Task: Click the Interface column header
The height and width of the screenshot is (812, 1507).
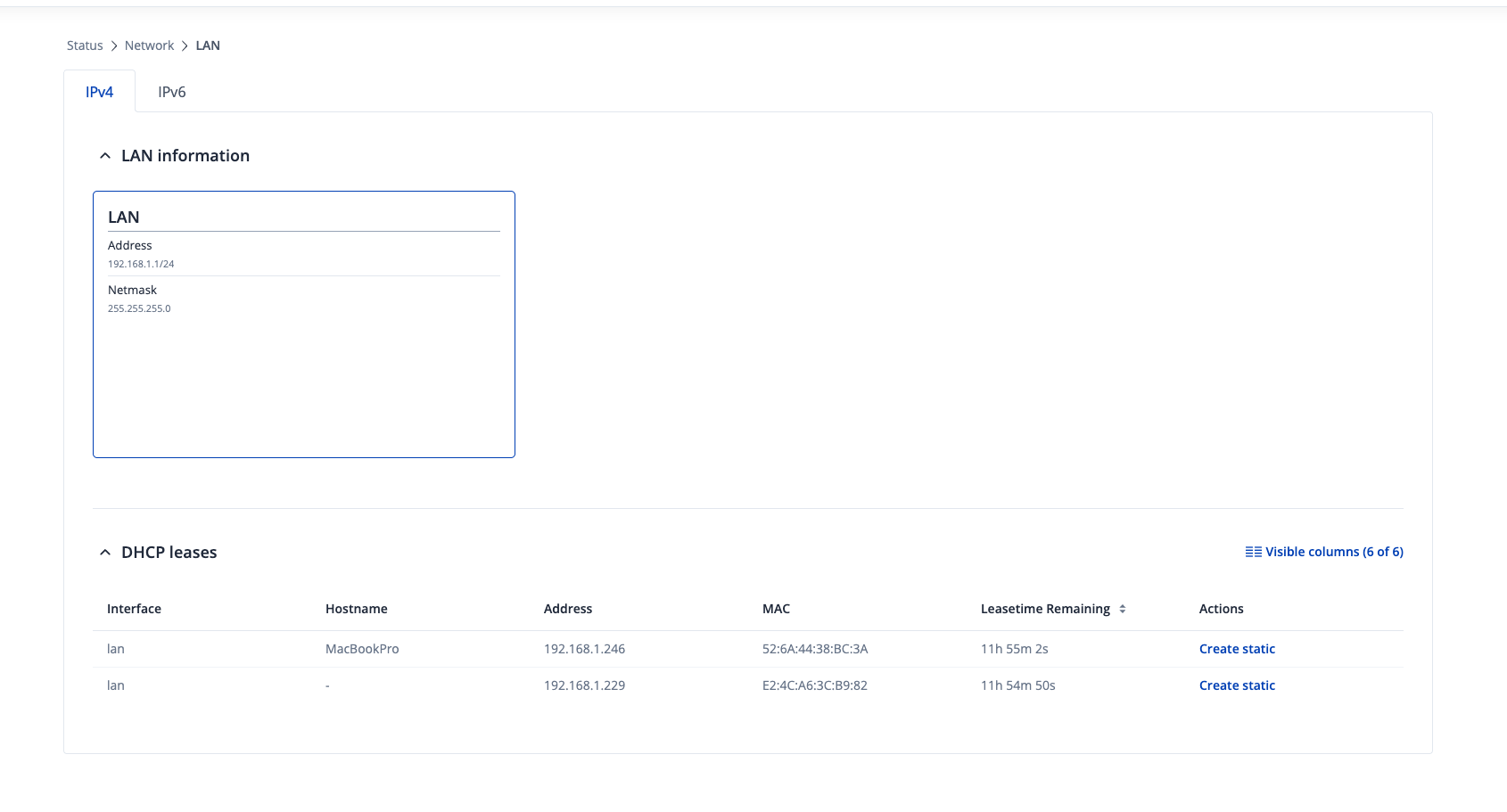Action: click(x=134, y=609)
